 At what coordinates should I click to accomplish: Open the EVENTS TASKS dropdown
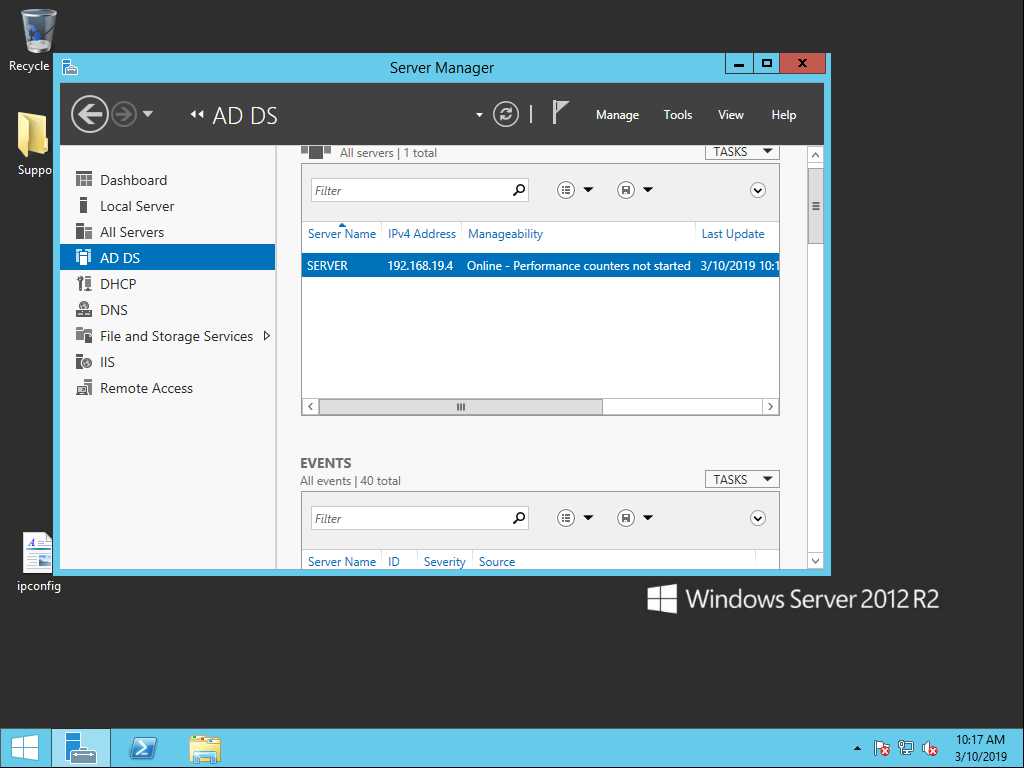(x=742, y=479)
